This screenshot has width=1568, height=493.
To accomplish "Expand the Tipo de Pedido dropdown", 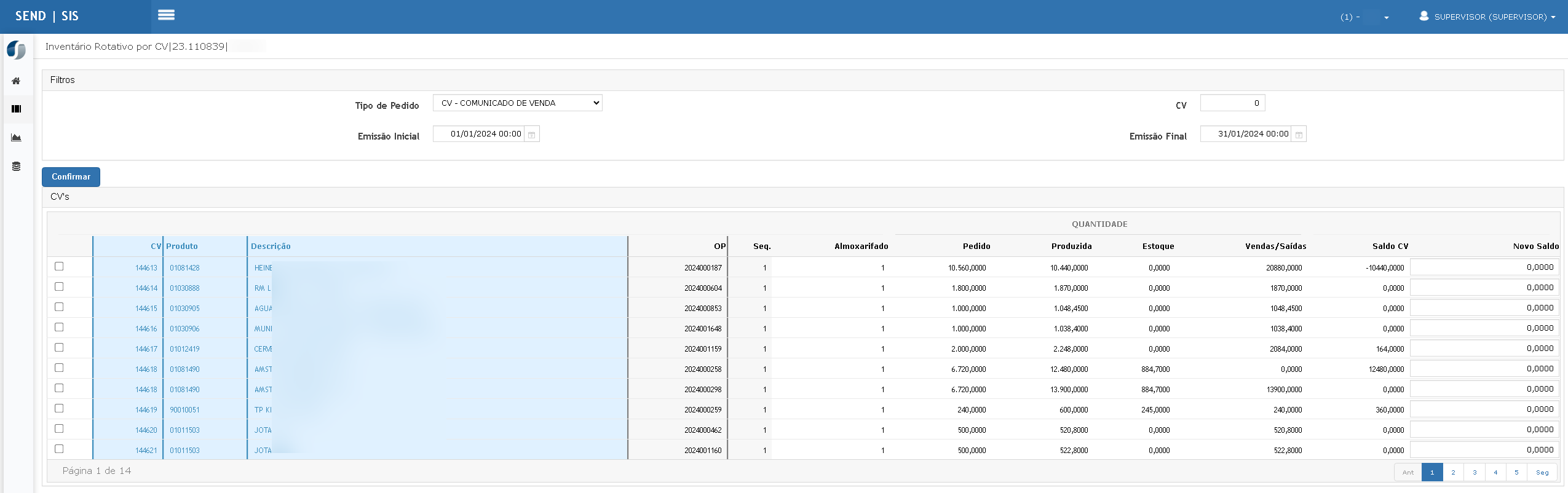I will tap(518, 103).
